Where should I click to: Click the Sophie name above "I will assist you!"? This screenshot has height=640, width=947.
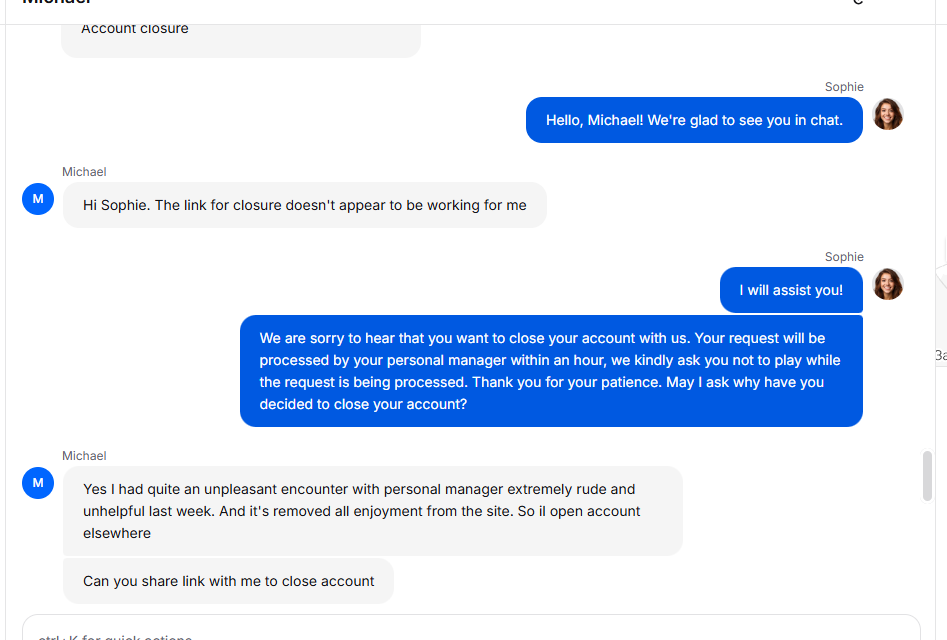[x=844, y=257]
